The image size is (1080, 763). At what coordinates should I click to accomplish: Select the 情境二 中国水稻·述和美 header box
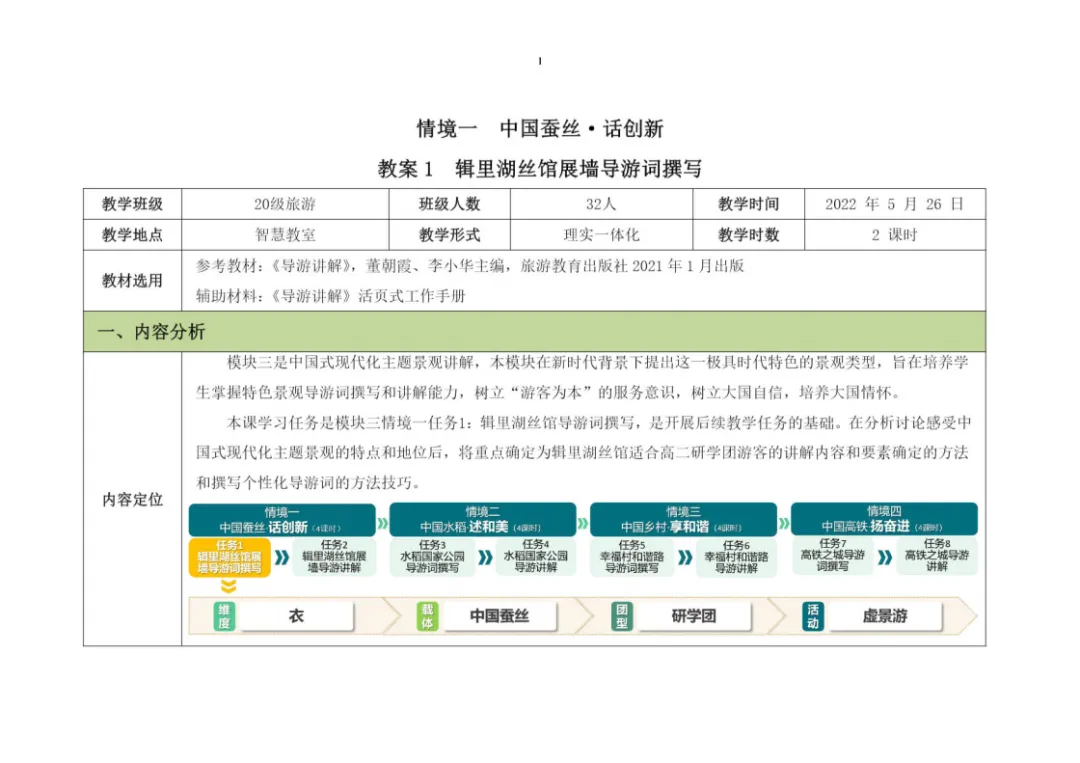[482, 519]
